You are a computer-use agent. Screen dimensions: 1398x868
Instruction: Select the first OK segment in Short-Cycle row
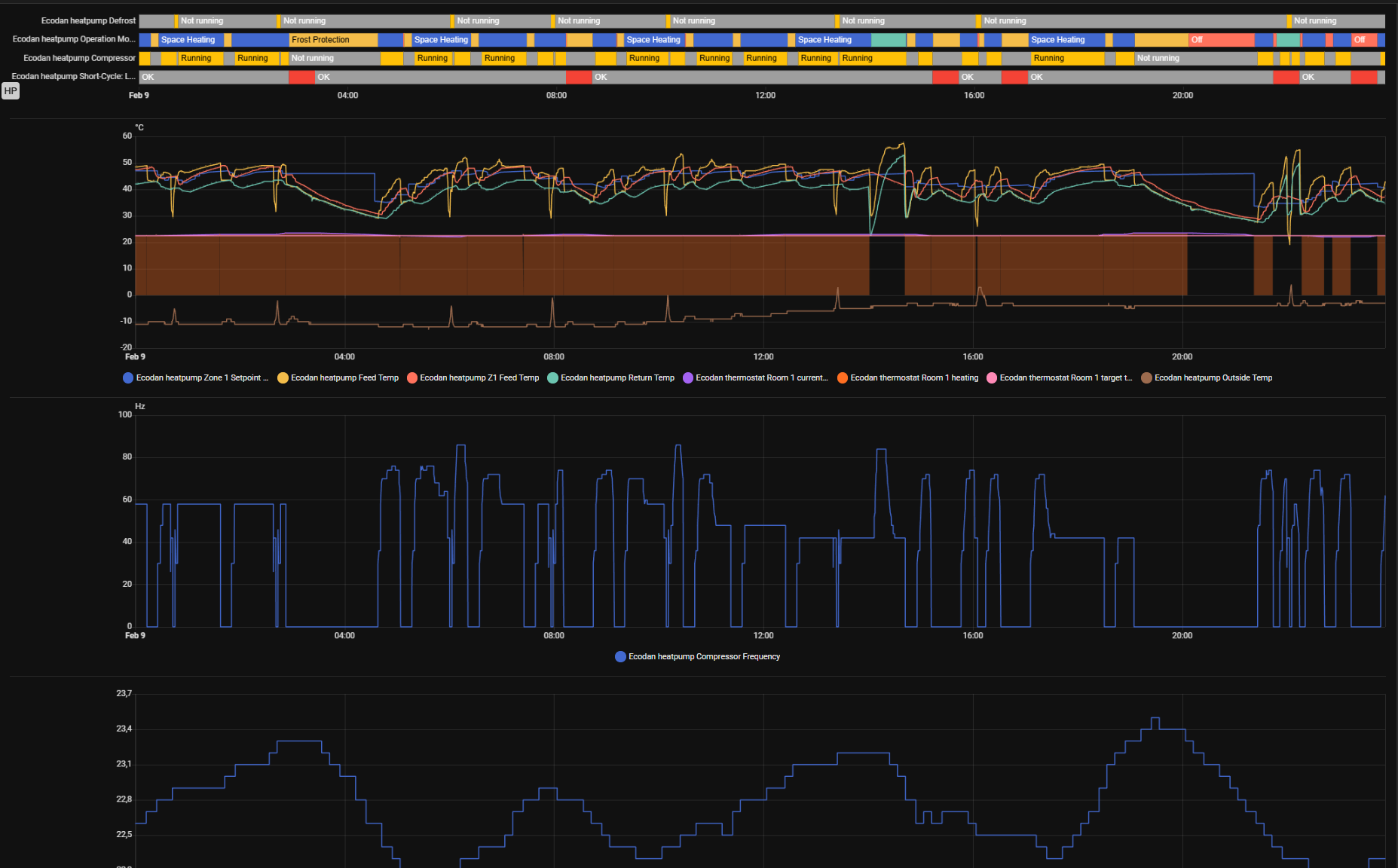click(x=214, y=77)
